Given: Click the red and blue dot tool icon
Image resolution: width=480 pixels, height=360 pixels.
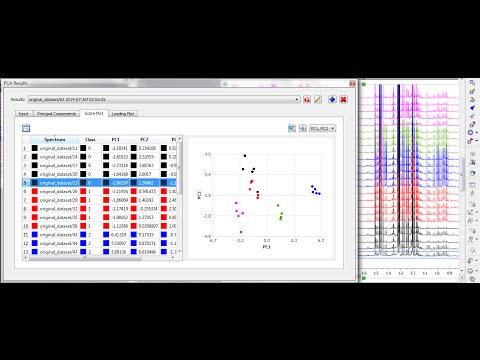Looking at the screenshot, I should [x=471, y=141].
